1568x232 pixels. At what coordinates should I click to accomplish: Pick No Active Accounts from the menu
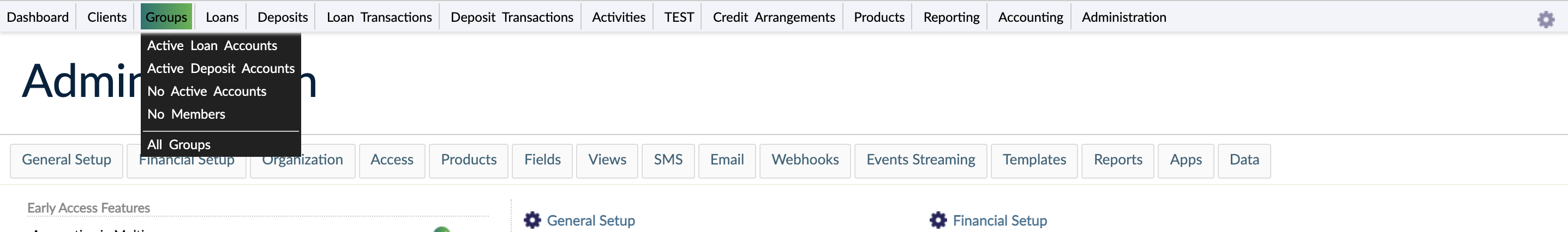[x=206, y=91]
